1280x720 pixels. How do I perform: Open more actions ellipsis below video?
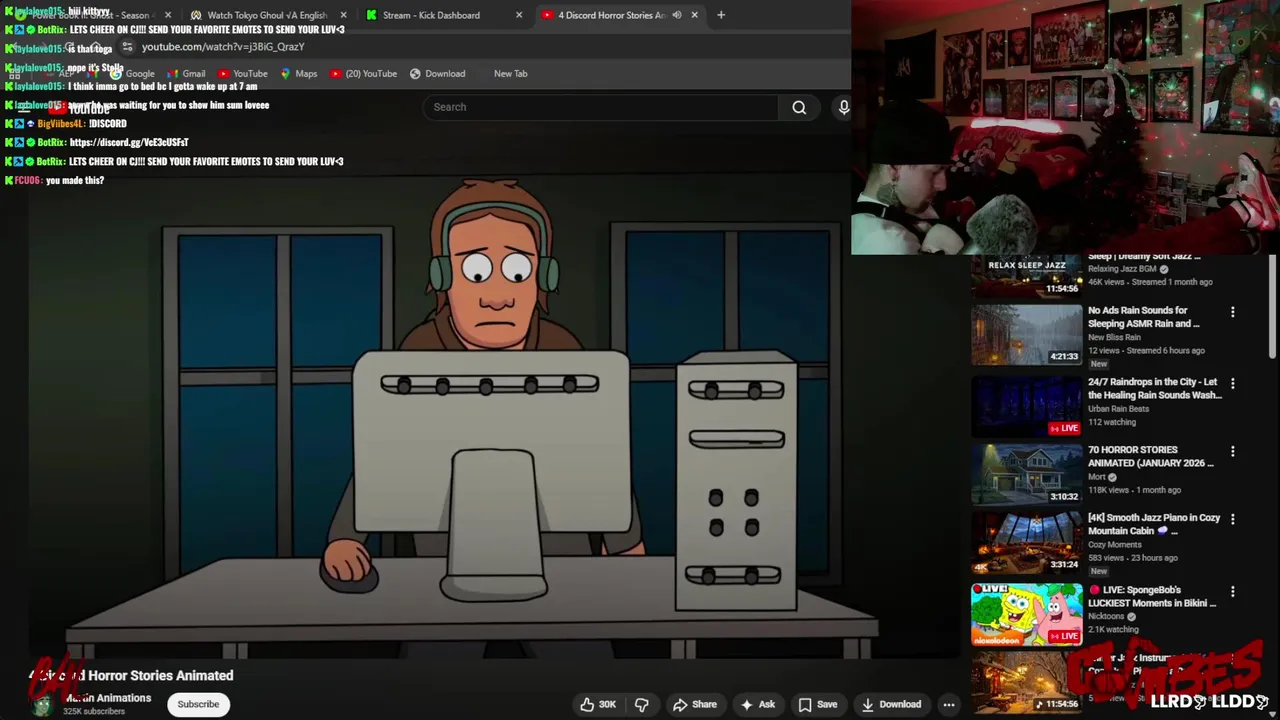[949, 704]
